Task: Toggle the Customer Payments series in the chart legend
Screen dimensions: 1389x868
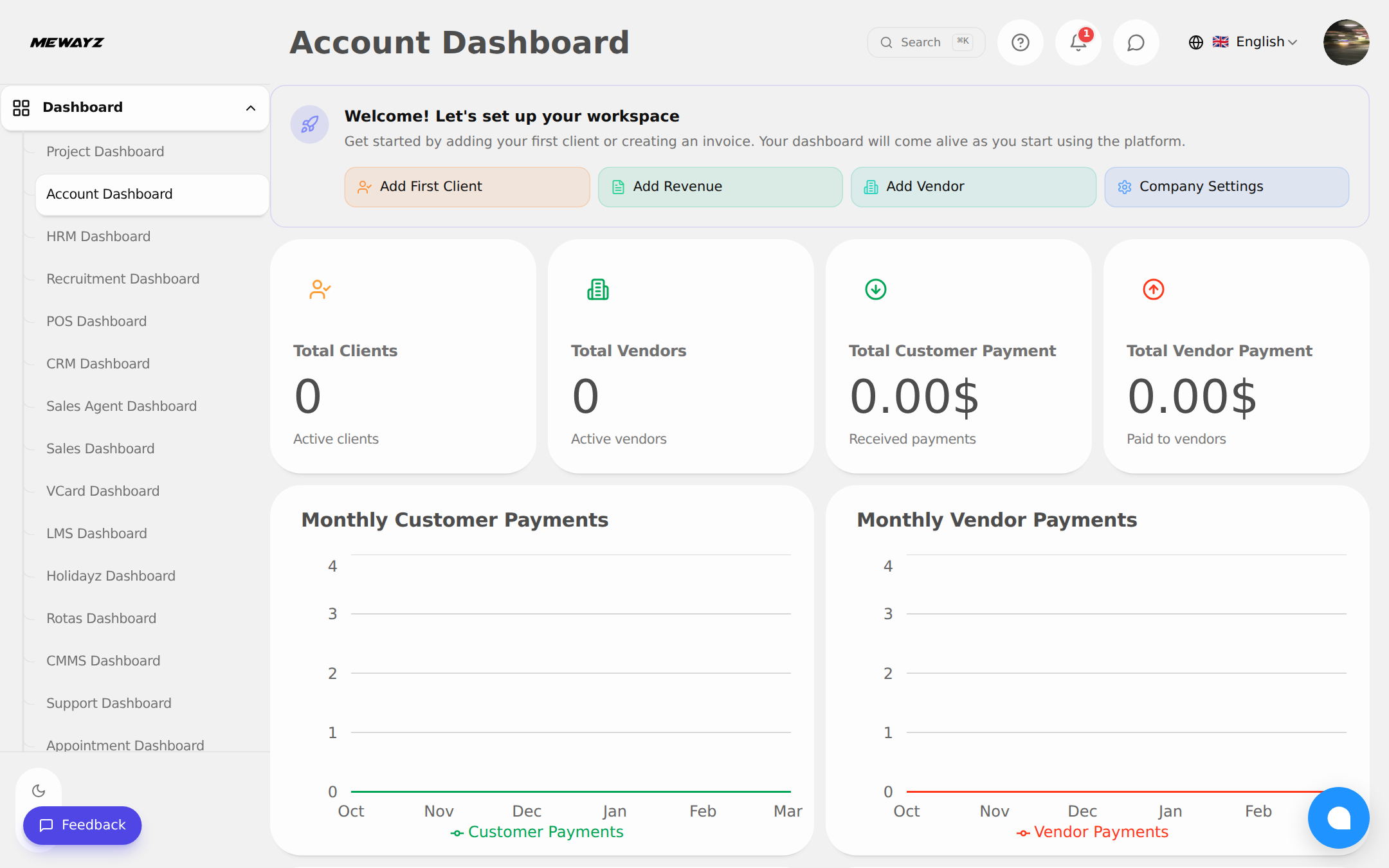Action: (x=538, y=831)
